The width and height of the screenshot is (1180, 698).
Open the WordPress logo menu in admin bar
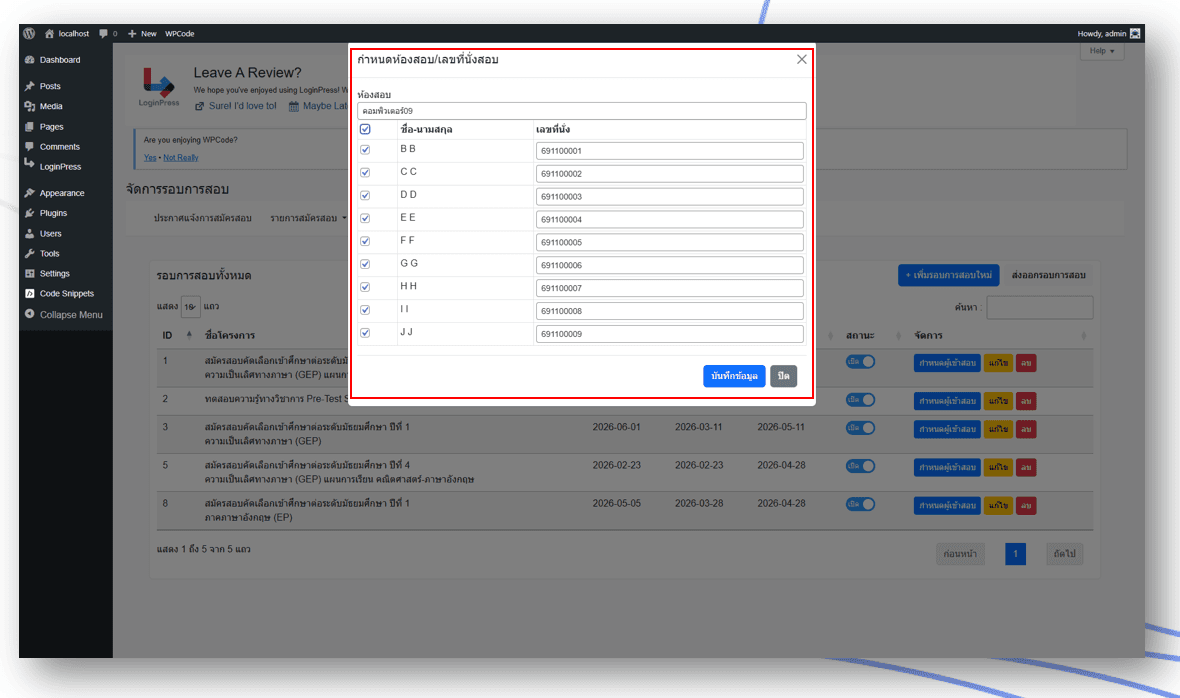(29, 33)
